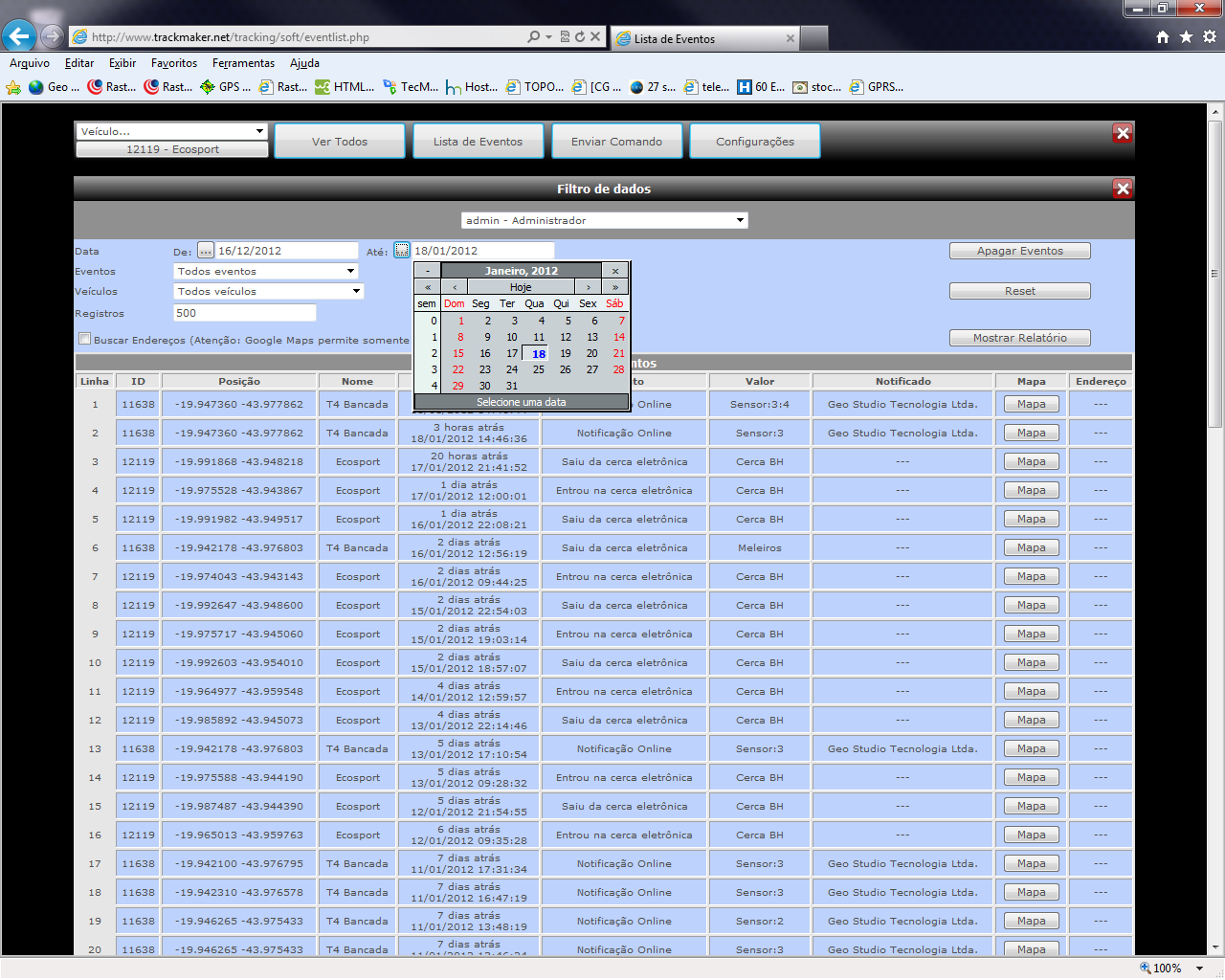1225x980 pixels.
Task: Open the 'GPS ...' bookmark in favorites bar
Action: pyautogui.click(x=225, y=87)
